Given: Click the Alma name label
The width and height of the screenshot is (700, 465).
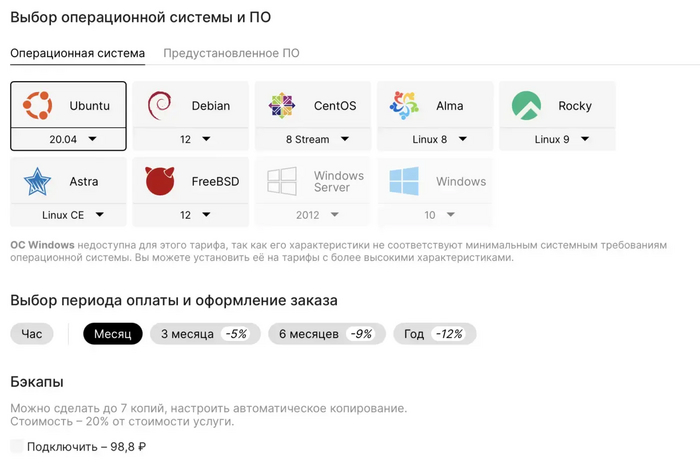Looking at the screenshot, I should tap(450, 106).
